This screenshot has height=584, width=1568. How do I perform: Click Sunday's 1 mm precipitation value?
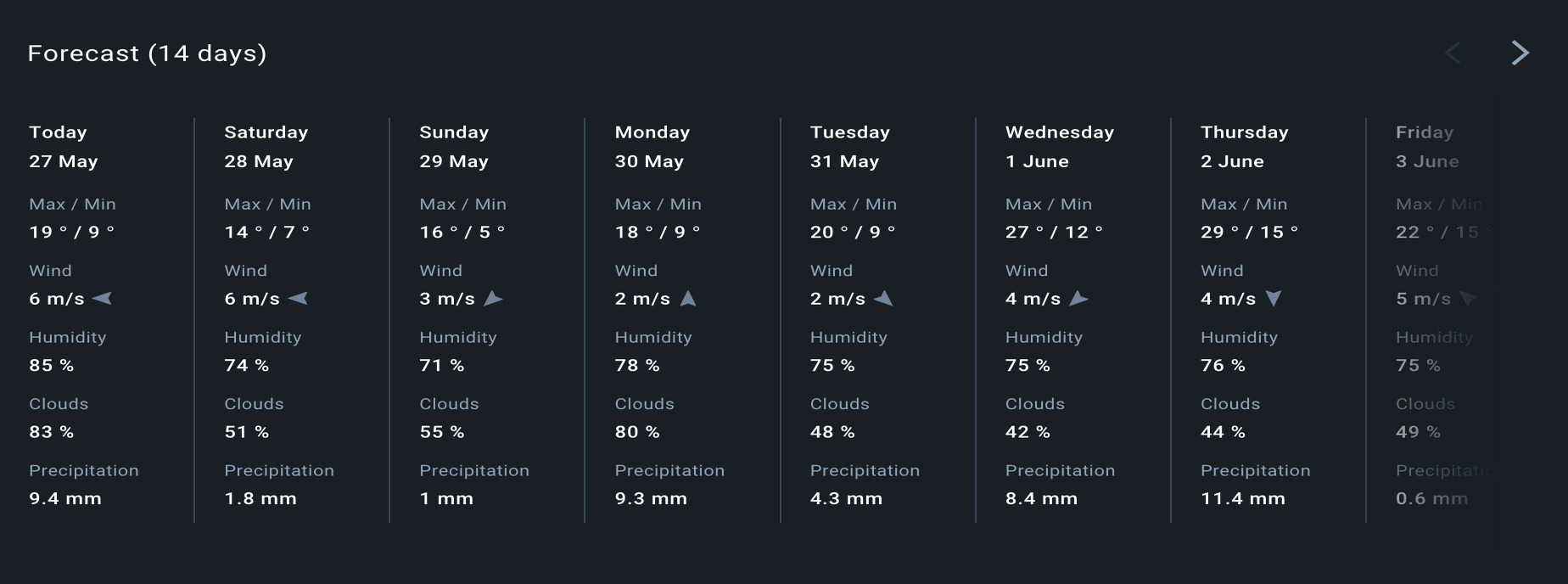[446, 499]
